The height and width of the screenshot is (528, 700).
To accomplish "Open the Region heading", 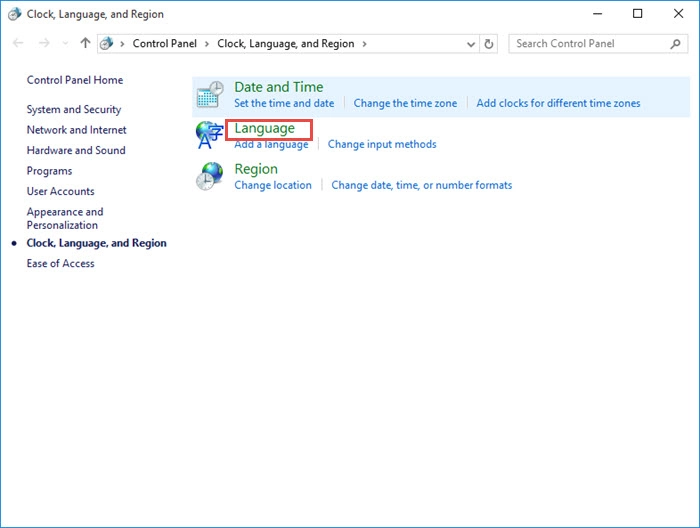I will click(x=256, y=169).
